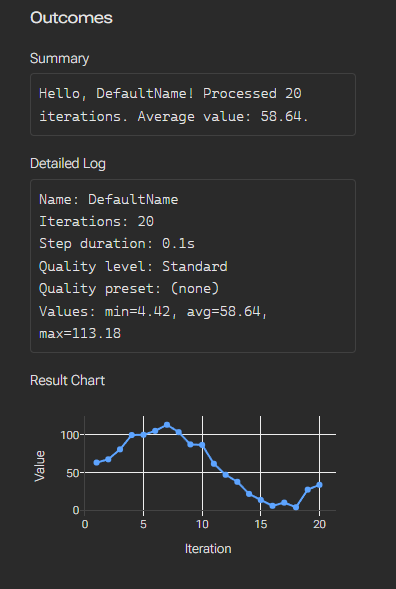Click the 100 y-axis tick label
The height and width of the screenshot is (589, 396).
click(x=70, y=435)
